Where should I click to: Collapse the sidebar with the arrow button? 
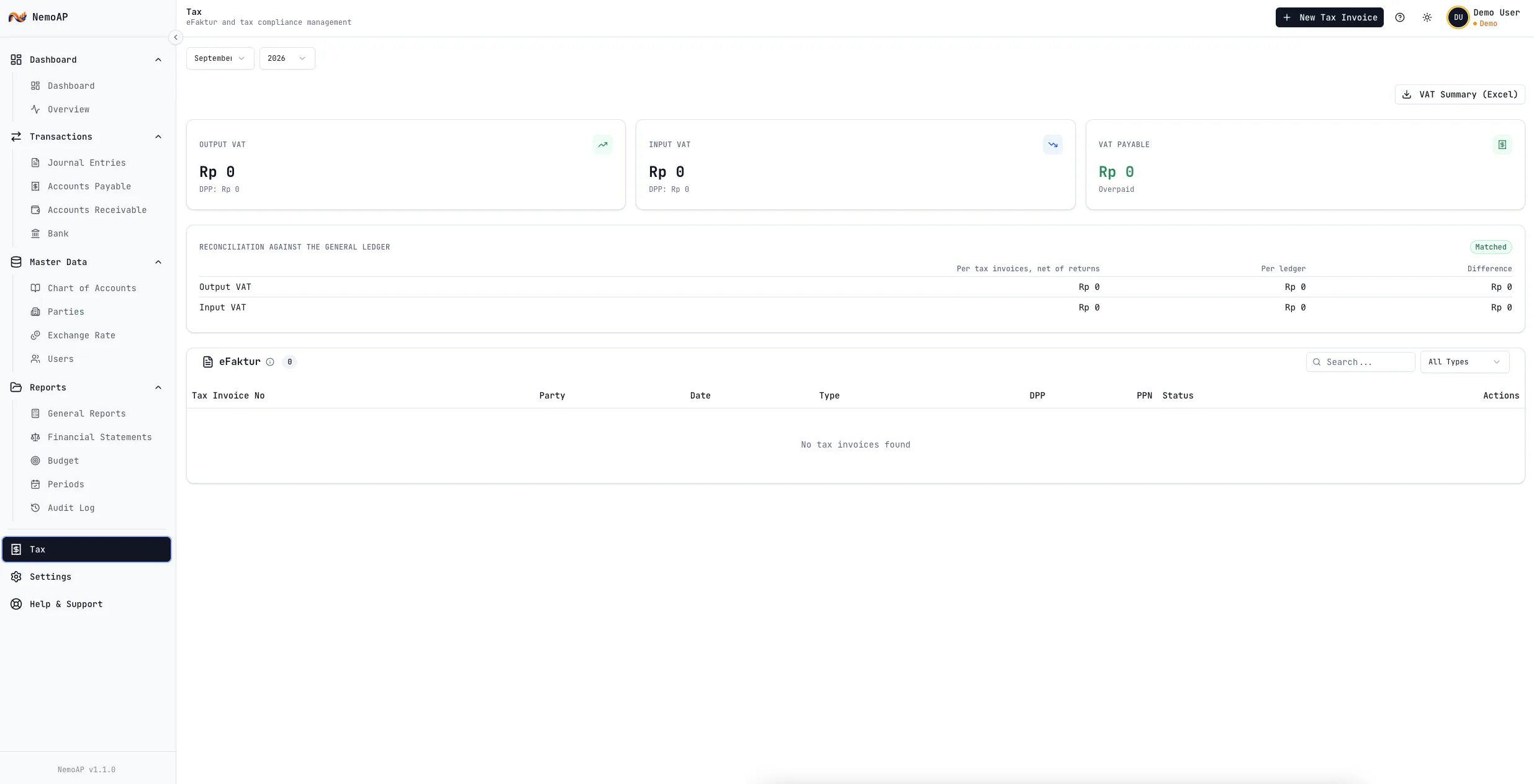tap(176, 37)
